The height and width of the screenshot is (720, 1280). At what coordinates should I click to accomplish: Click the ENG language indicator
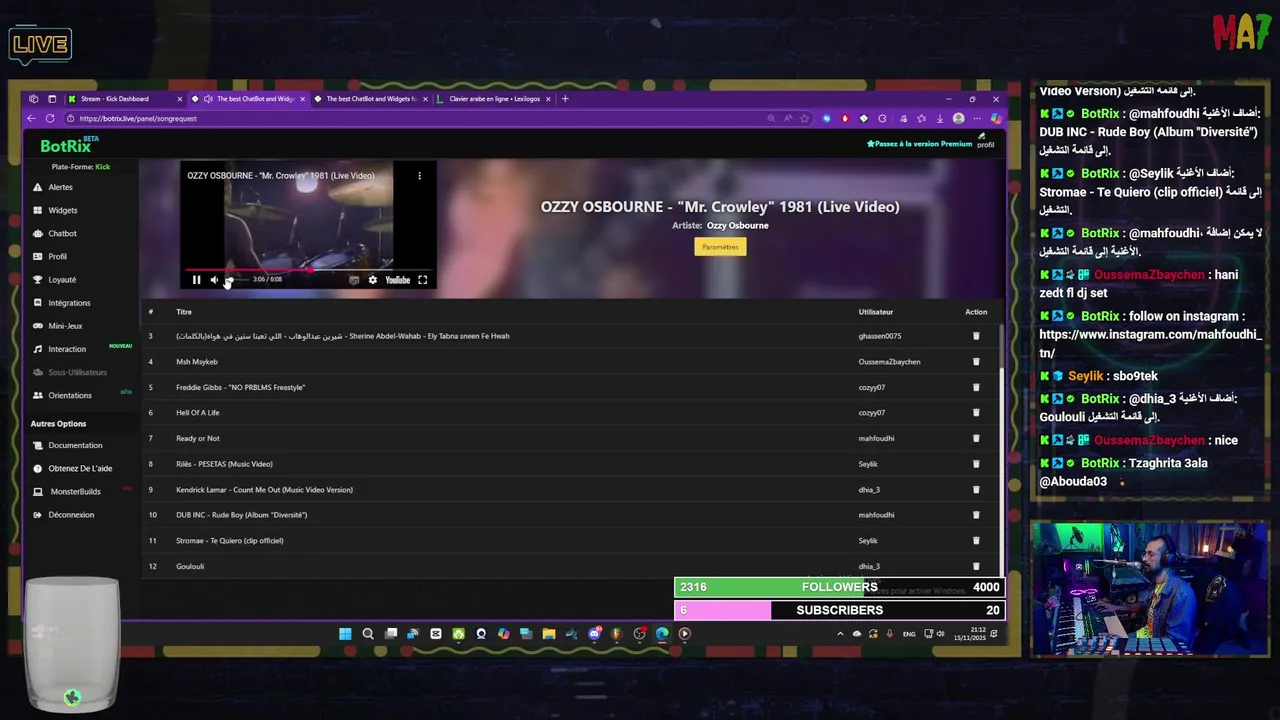coord(909,634)
